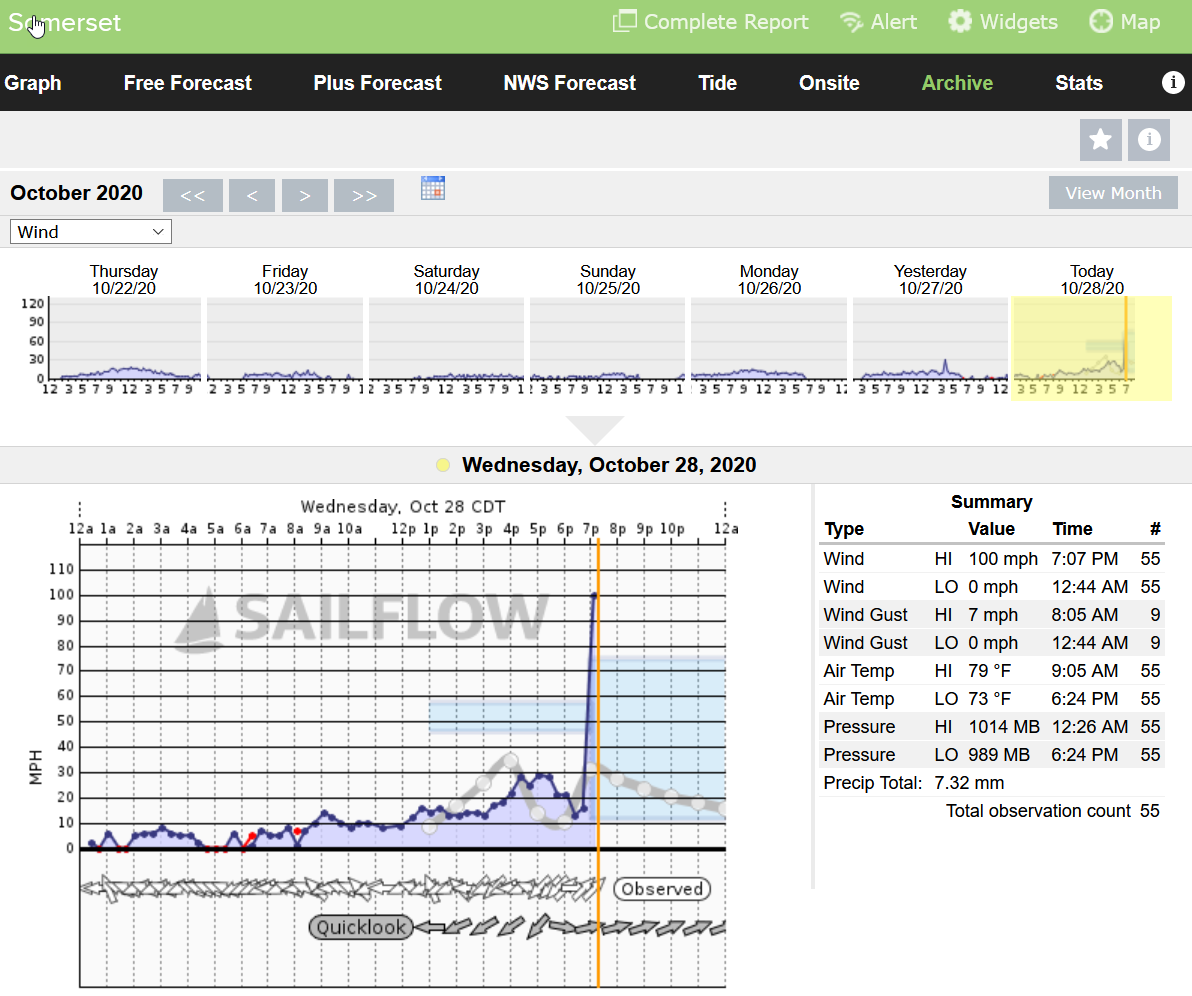Click the Summary table title
Screen dimensions: 1192x996
pos(991,502)
